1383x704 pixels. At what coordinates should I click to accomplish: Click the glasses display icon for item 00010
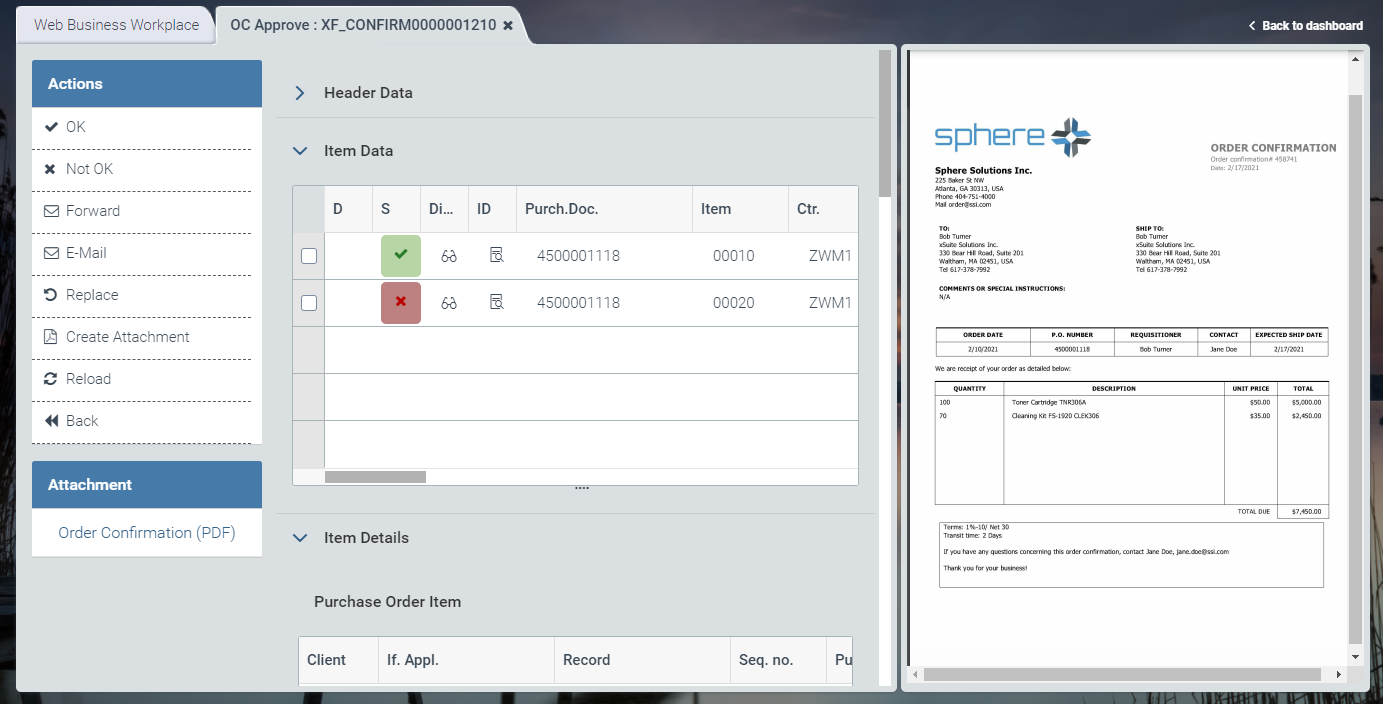pos(449,256)
